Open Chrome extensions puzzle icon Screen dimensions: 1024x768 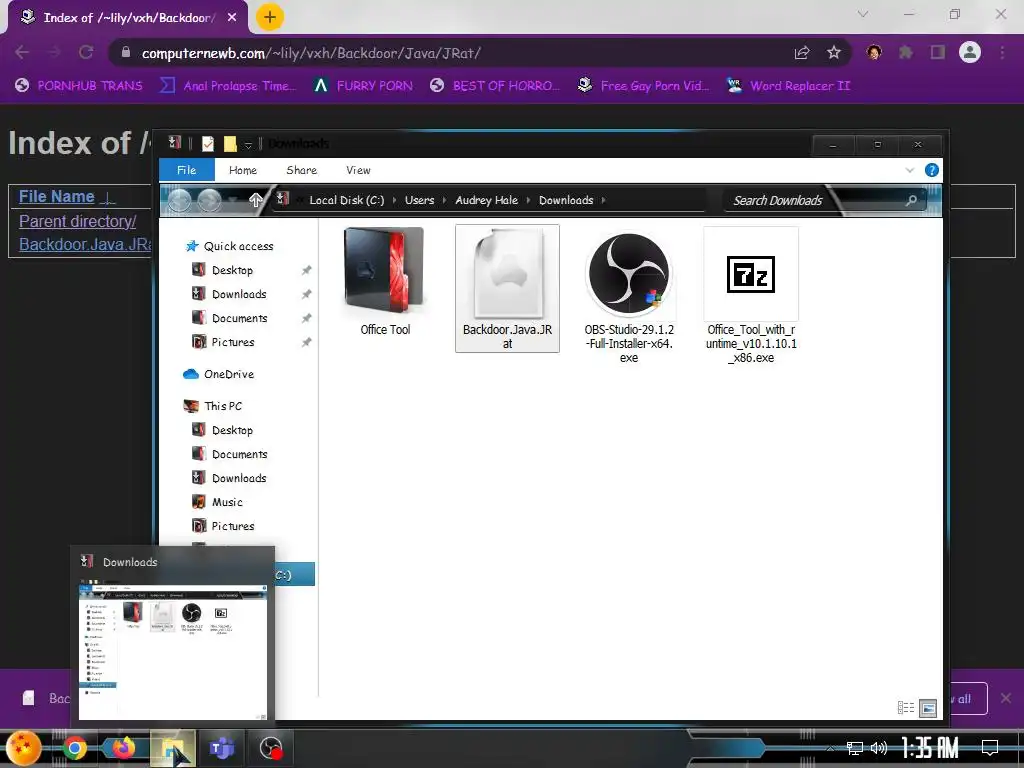coord(906,52)
